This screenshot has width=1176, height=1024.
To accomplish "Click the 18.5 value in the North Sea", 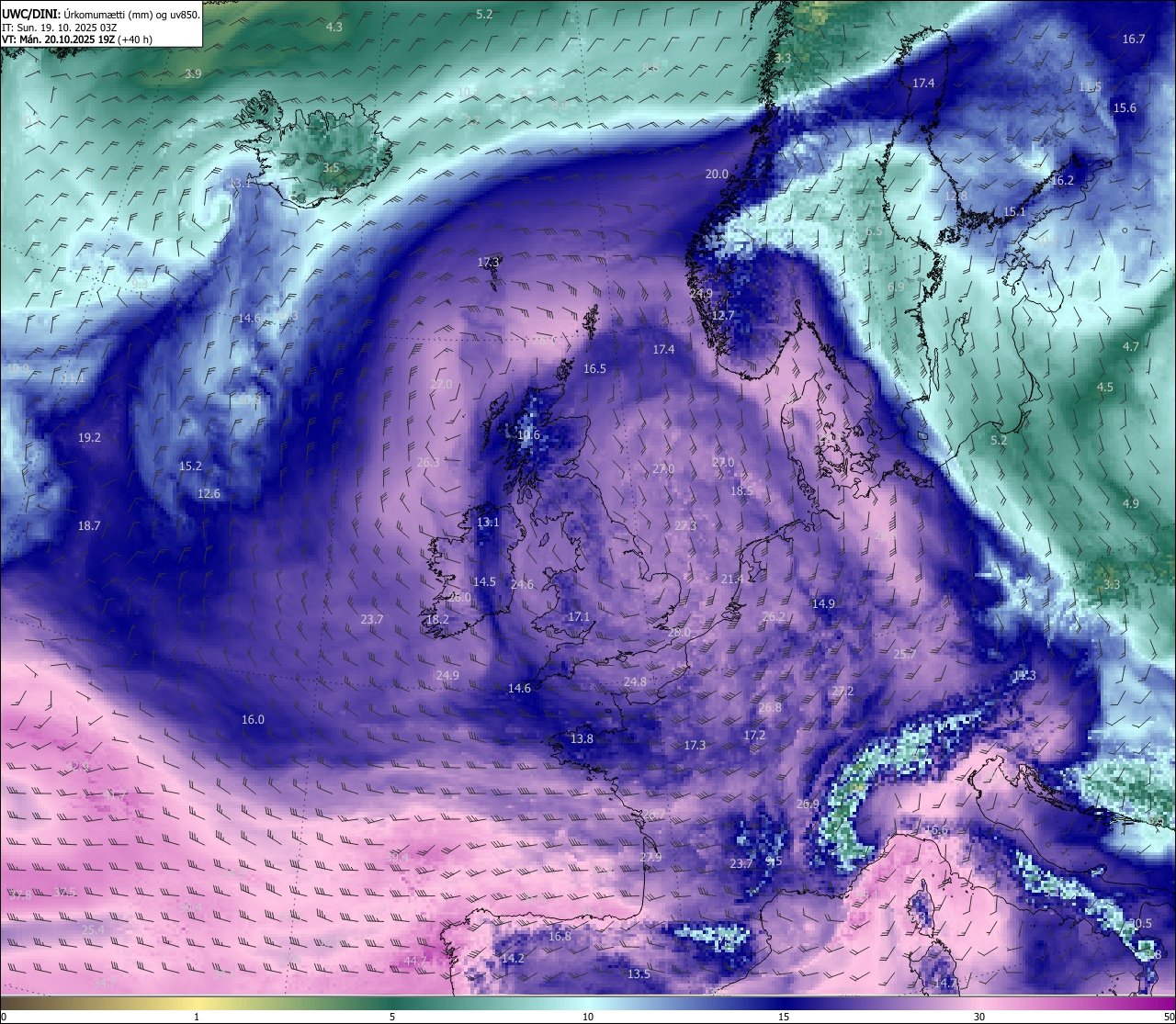I will (x=741, y=491).
